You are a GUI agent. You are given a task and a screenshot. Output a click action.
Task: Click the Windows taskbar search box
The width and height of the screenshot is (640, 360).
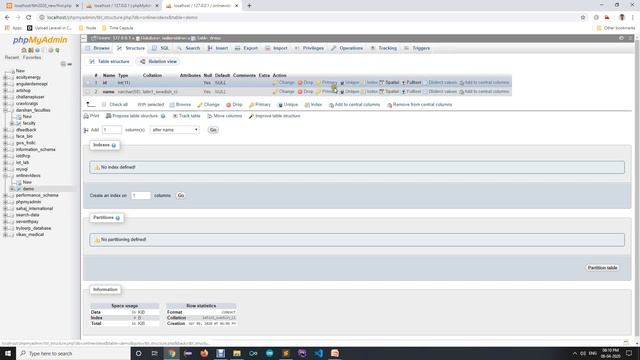(x=73, y=353)
